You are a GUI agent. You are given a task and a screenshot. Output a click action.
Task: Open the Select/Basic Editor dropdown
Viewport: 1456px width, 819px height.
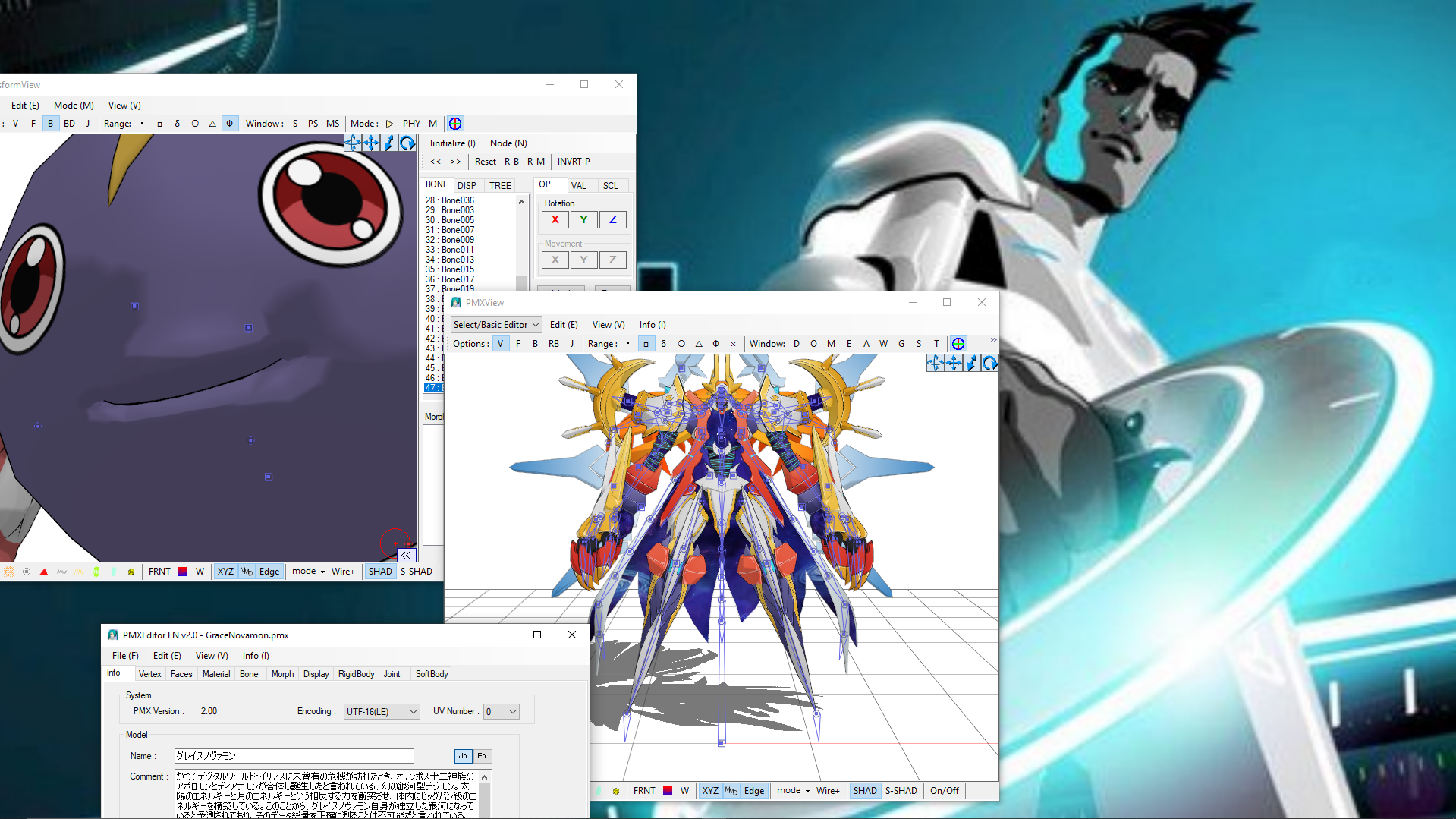pos(496,325)
